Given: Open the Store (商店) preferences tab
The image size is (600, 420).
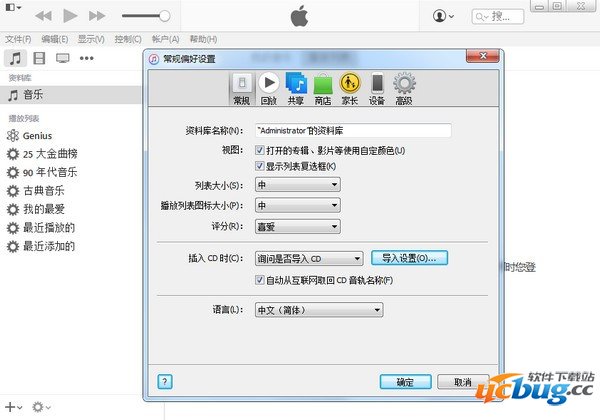Looking at the screenshot, I should (x=323, y=89).
